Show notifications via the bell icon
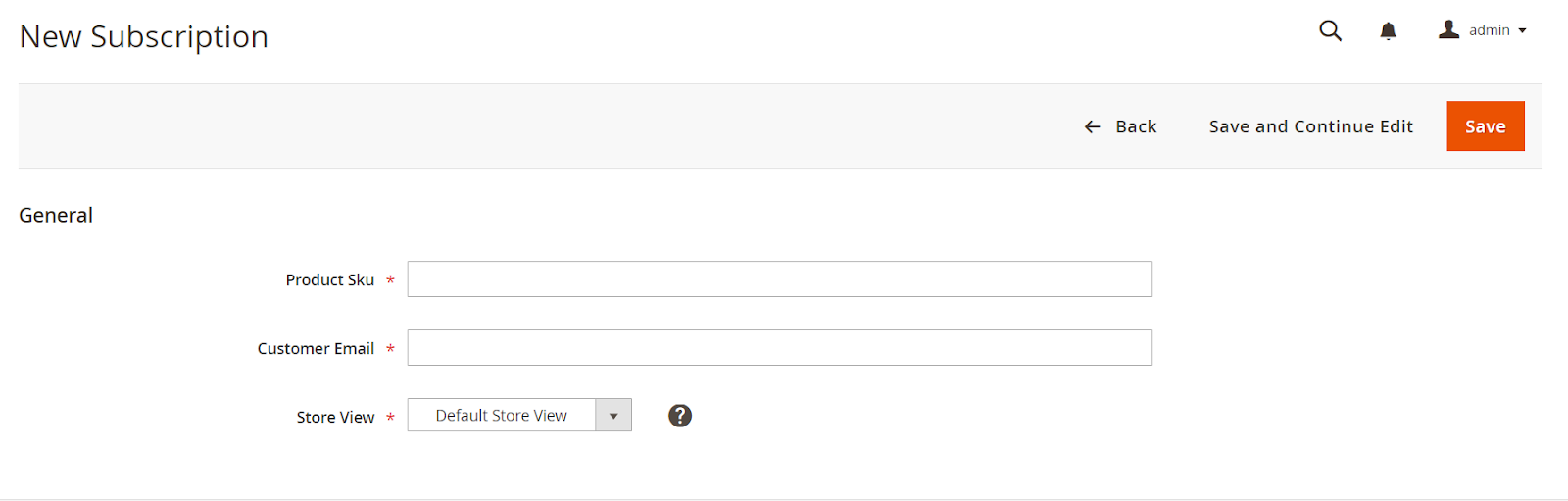The width and height of the screenshot is (1568, 501). point(1388,31)
